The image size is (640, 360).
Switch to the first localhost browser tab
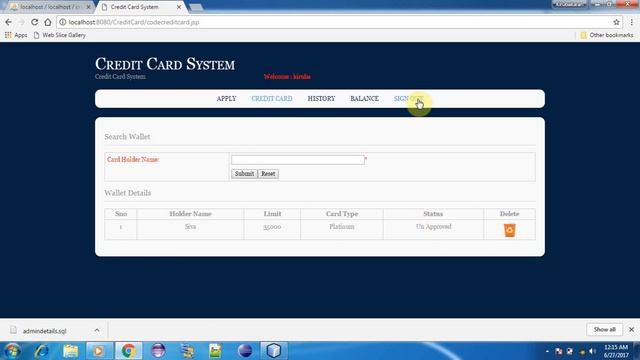pos(49,7)
